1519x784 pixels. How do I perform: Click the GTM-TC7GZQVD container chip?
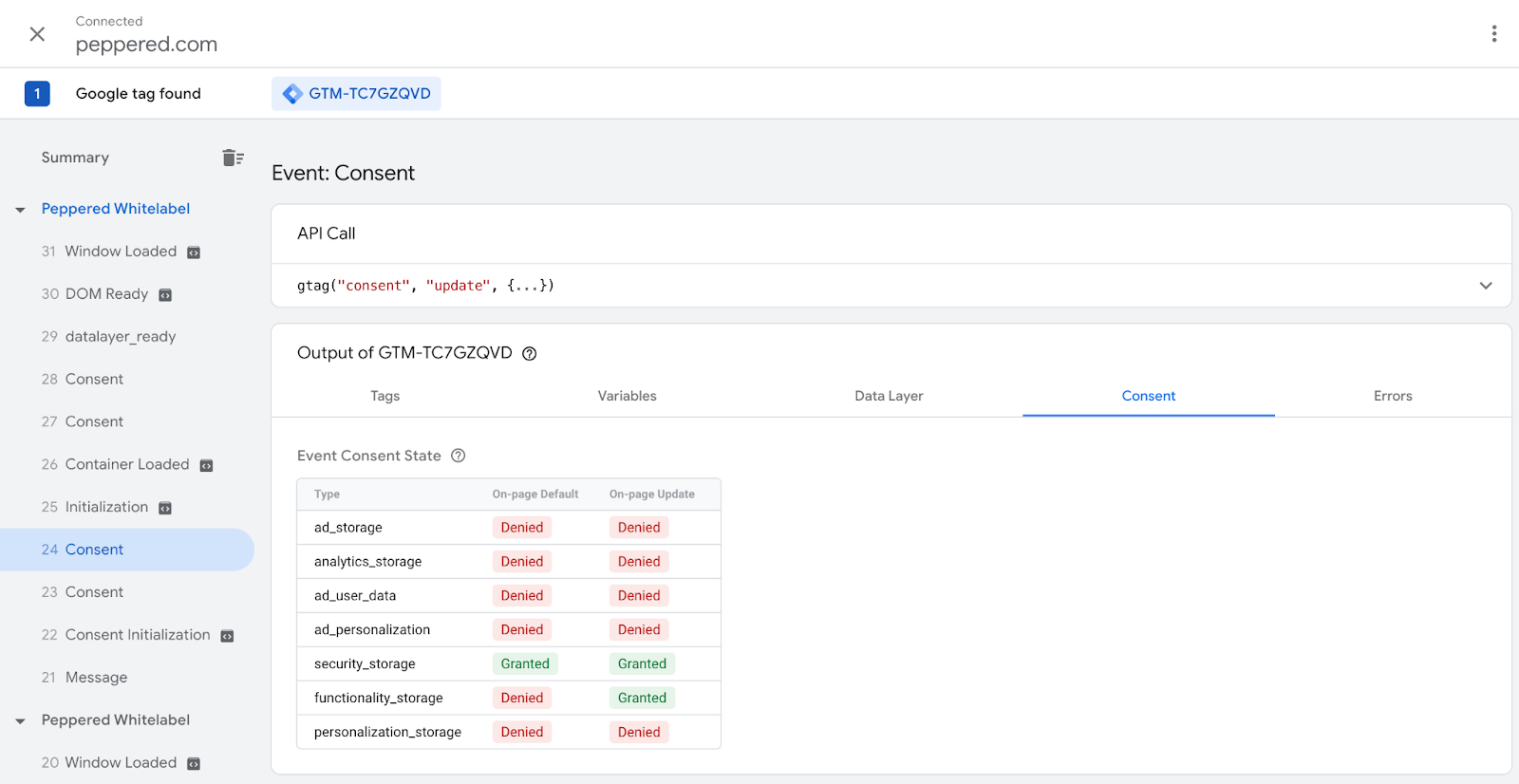pyautogui.click(x=356, y=94)
